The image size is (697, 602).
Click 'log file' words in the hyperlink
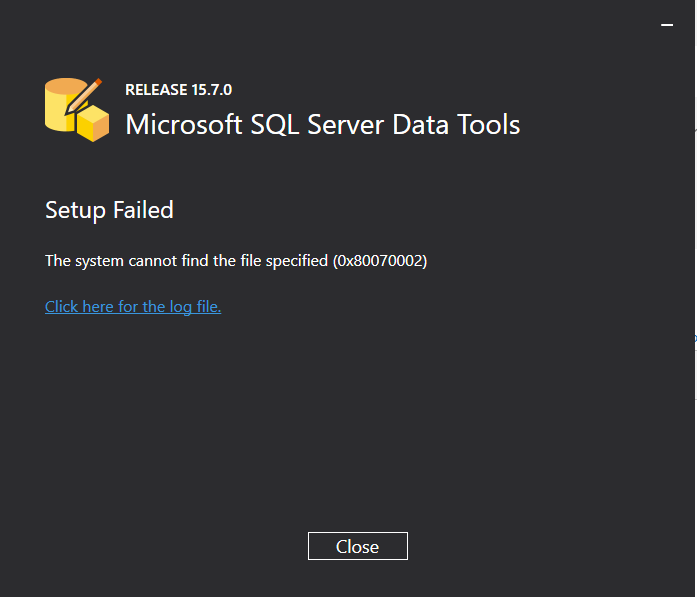[194, 307]
